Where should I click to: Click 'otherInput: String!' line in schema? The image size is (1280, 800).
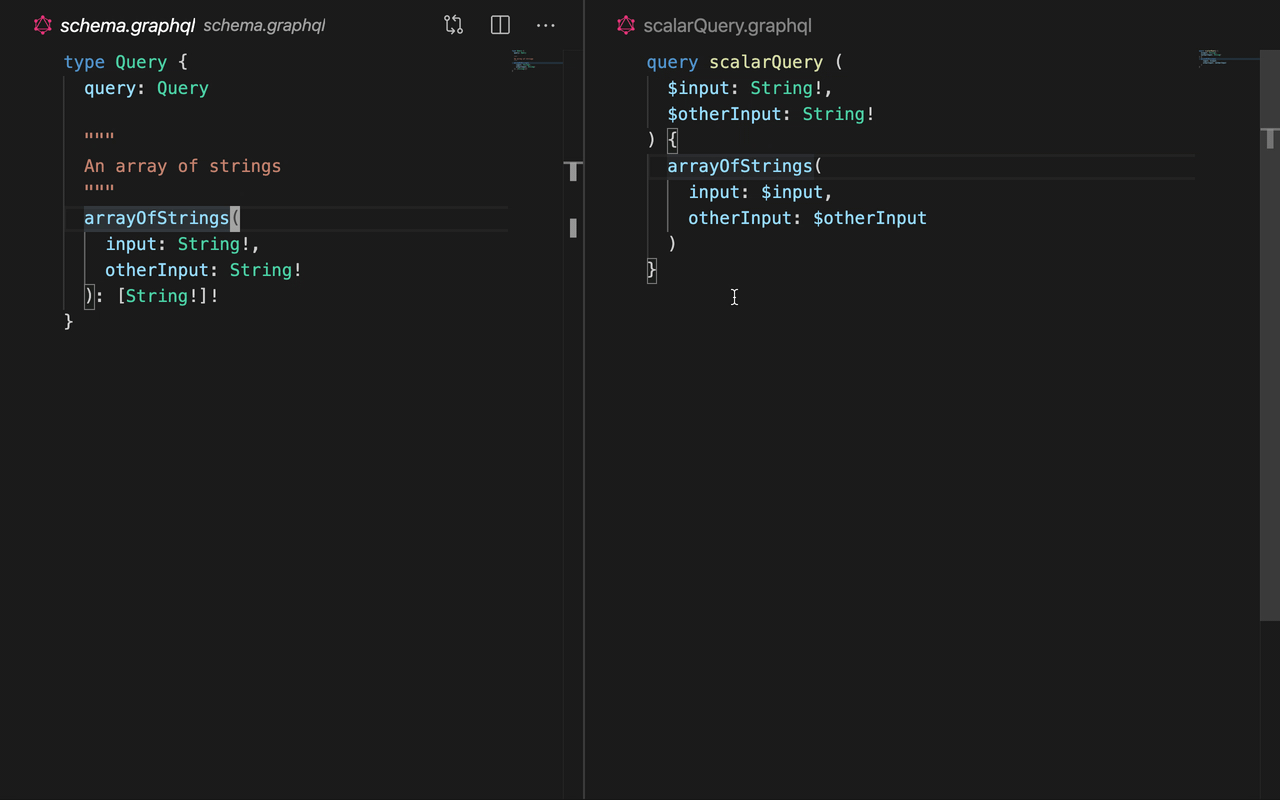(204, 270)
